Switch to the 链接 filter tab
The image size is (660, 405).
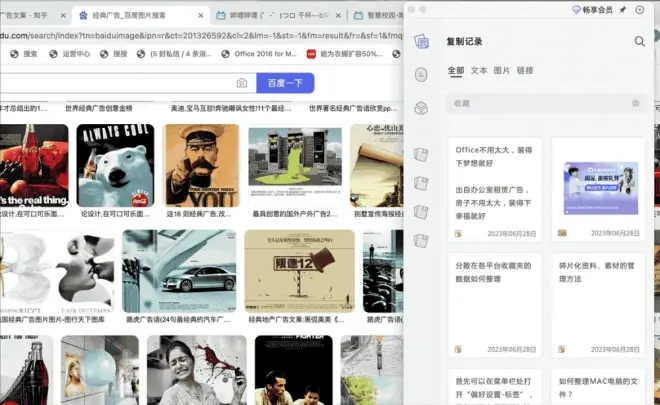point(525,70)
